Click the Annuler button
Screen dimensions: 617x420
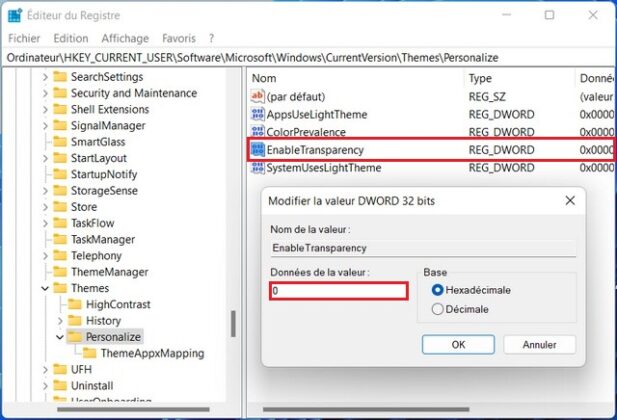pyautogui.click(x=539, y=345)
